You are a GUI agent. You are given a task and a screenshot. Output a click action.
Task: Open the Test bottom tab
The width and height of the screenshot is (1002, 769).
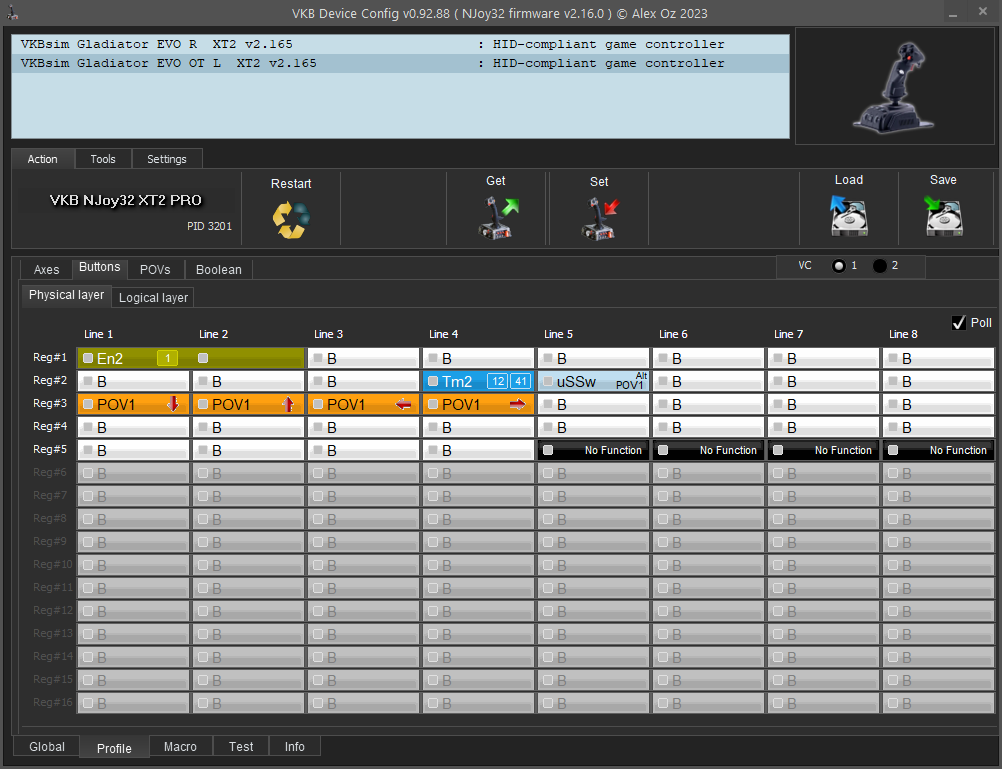click(x=241, y=747)
